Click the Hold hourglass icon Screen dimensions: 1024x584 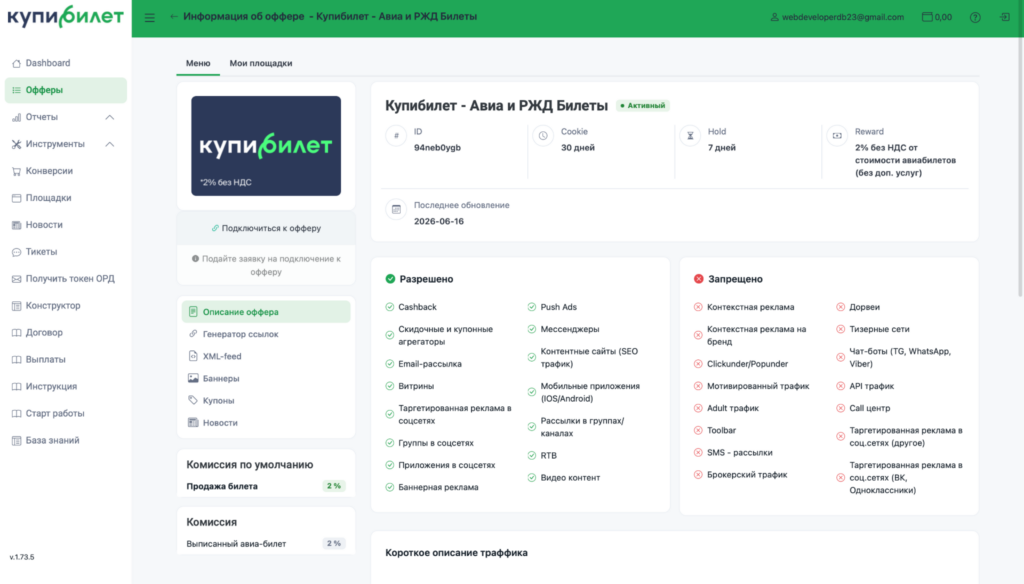click(x=690, y=136)
